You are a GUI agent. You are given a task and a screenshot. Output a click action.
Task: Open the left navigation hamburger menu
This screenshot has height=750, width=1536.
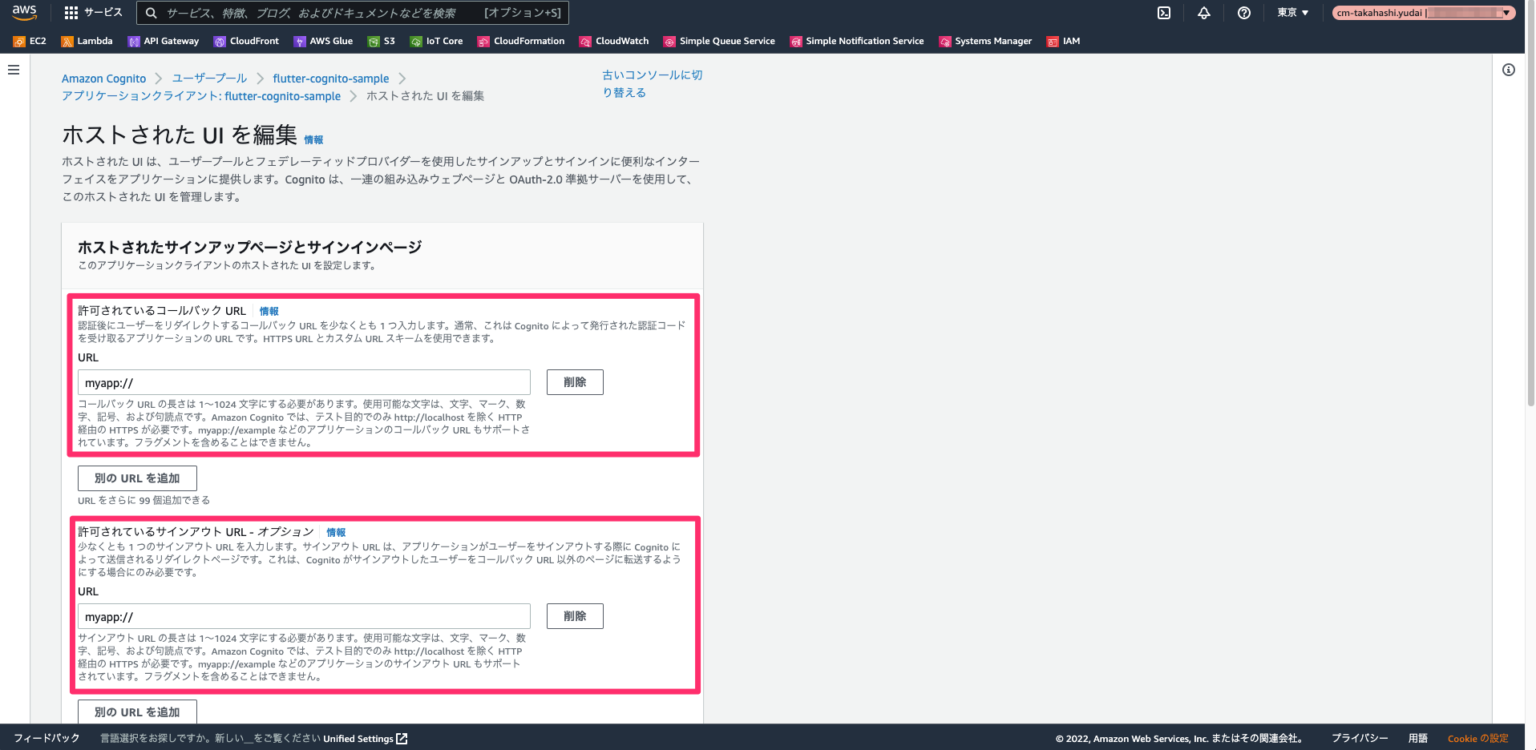point(13,69)
